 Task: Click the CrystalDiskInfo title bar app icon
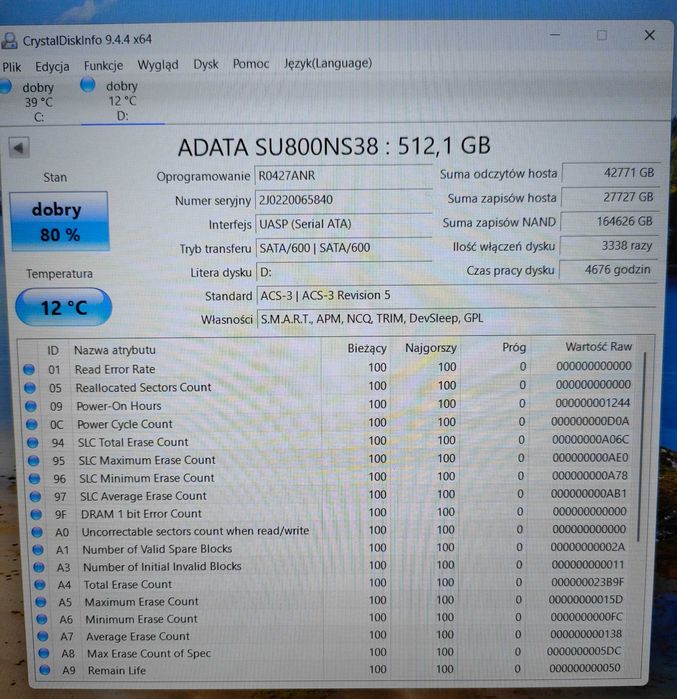[10, 41]
